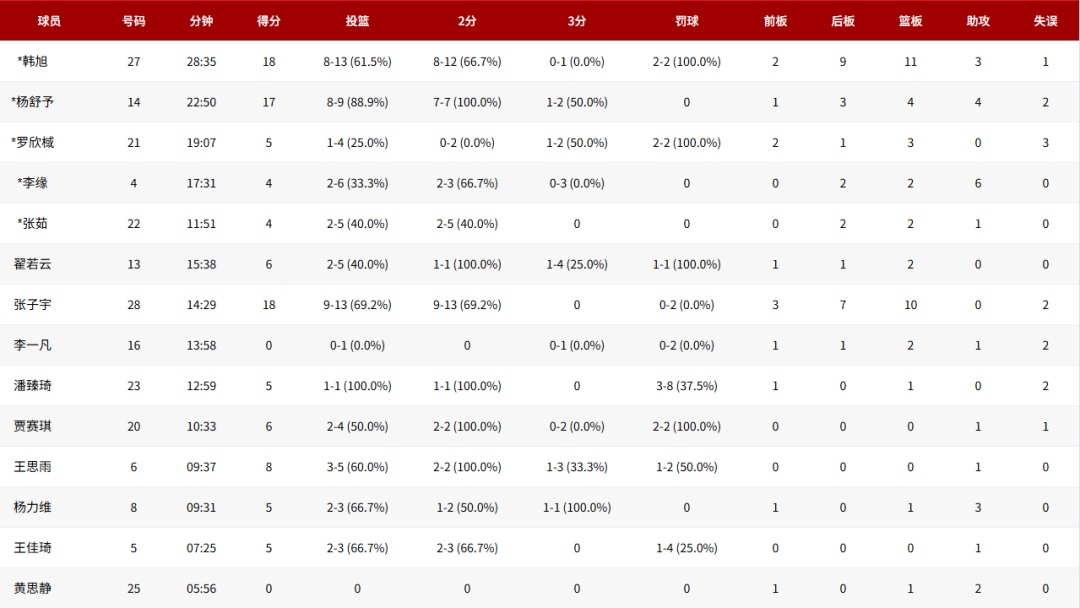The image size is (1080, 608).
Task: Click the 罚球 column header
Action: (686, 21)
